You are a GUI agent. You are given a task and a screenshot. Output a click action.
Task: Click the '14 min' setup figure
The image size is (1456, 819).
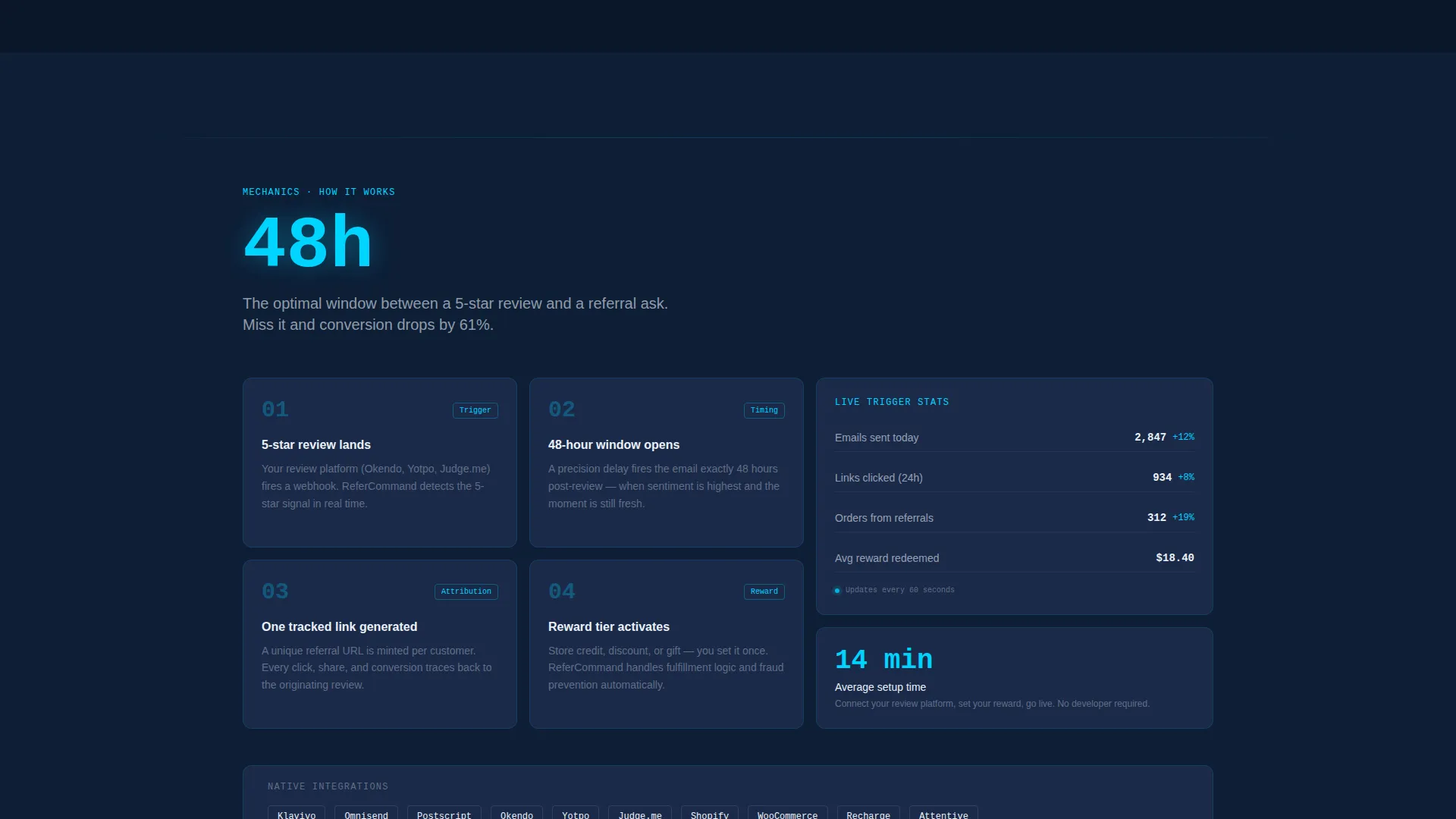[x=883, y=660]
